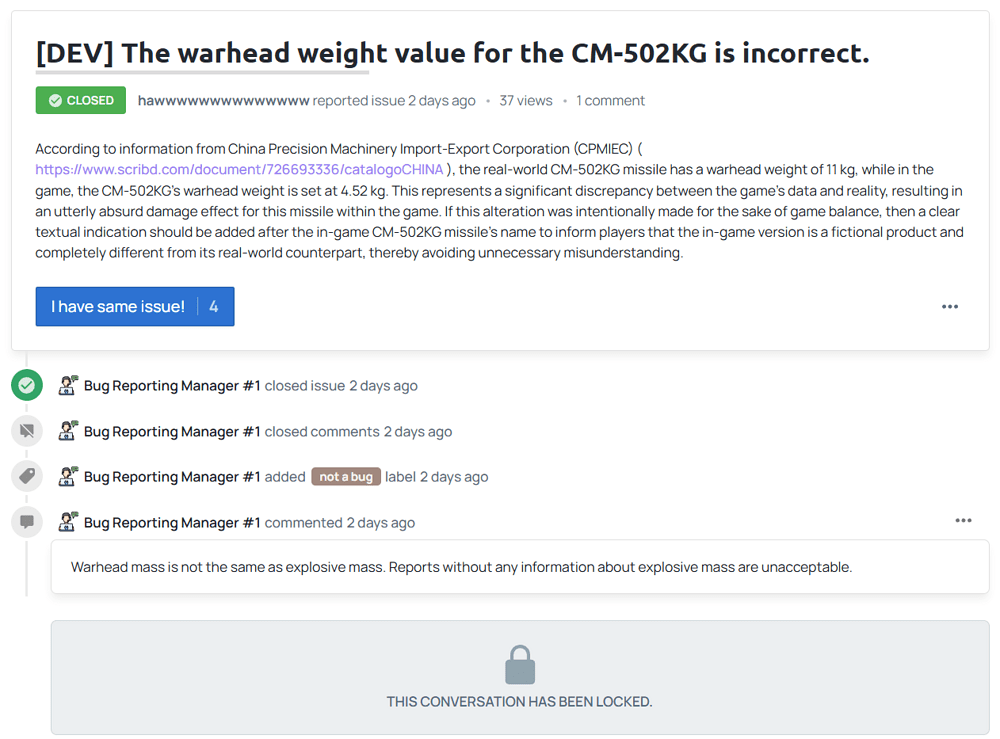Click the 'I have same issue!' button
The image size is (1000, 739).
click(135, 307)
